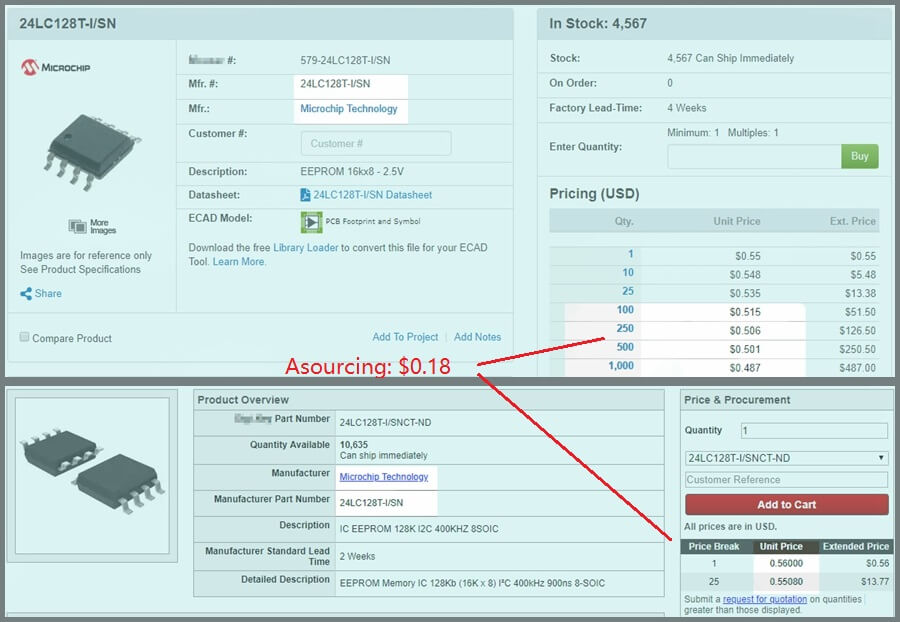The height and width of the screenshot is (622, 900).
Task: Click the Share link text
Action: (x=48, y=293)
